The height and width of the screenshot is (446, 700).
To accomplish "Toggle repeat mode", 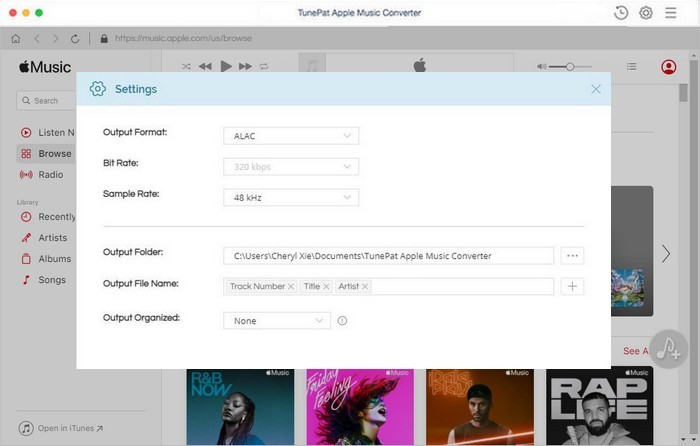I will tap(264, 67).
